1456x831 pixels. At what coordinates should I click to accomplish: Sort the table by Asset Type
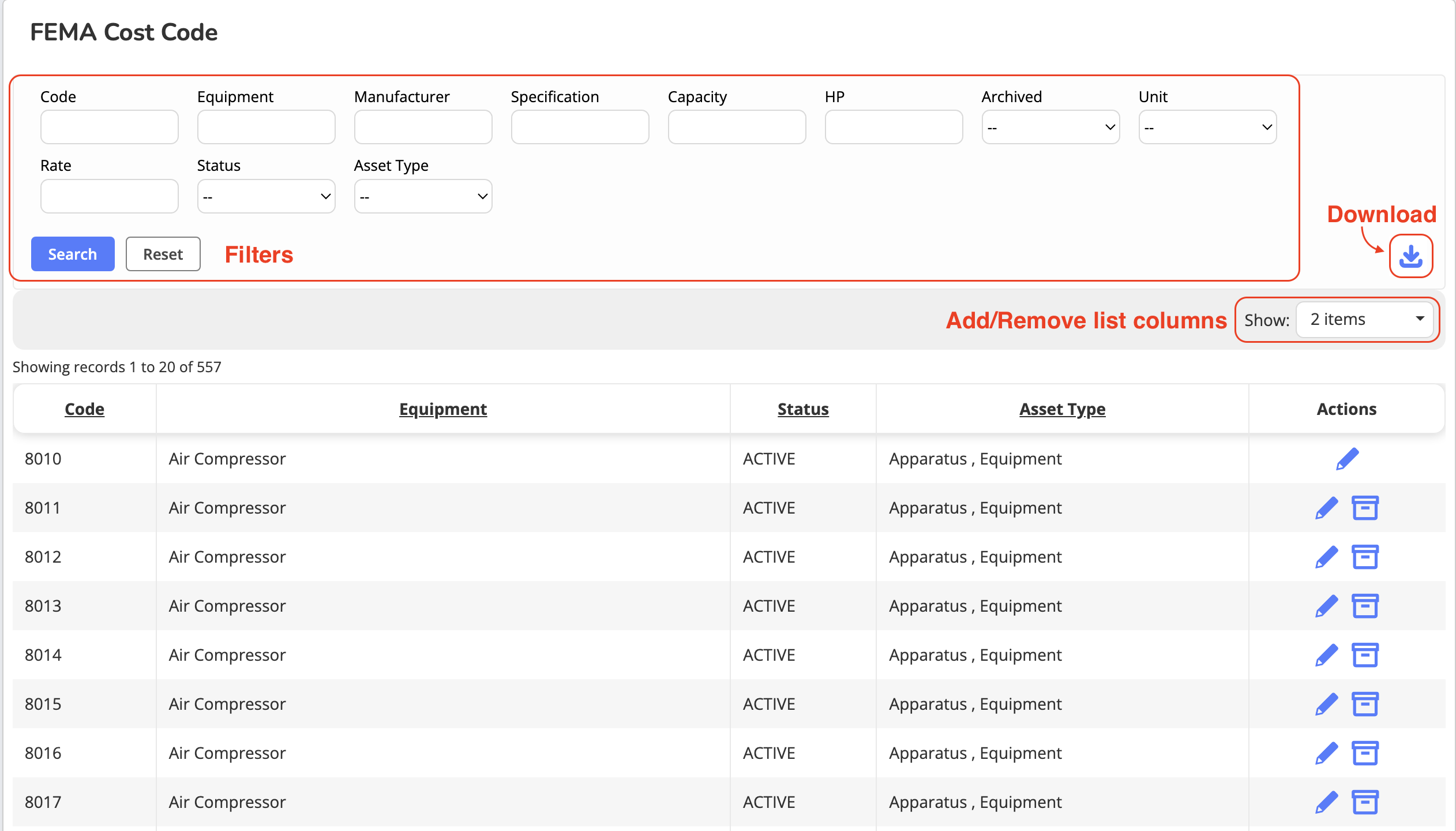coord(1063,409)
